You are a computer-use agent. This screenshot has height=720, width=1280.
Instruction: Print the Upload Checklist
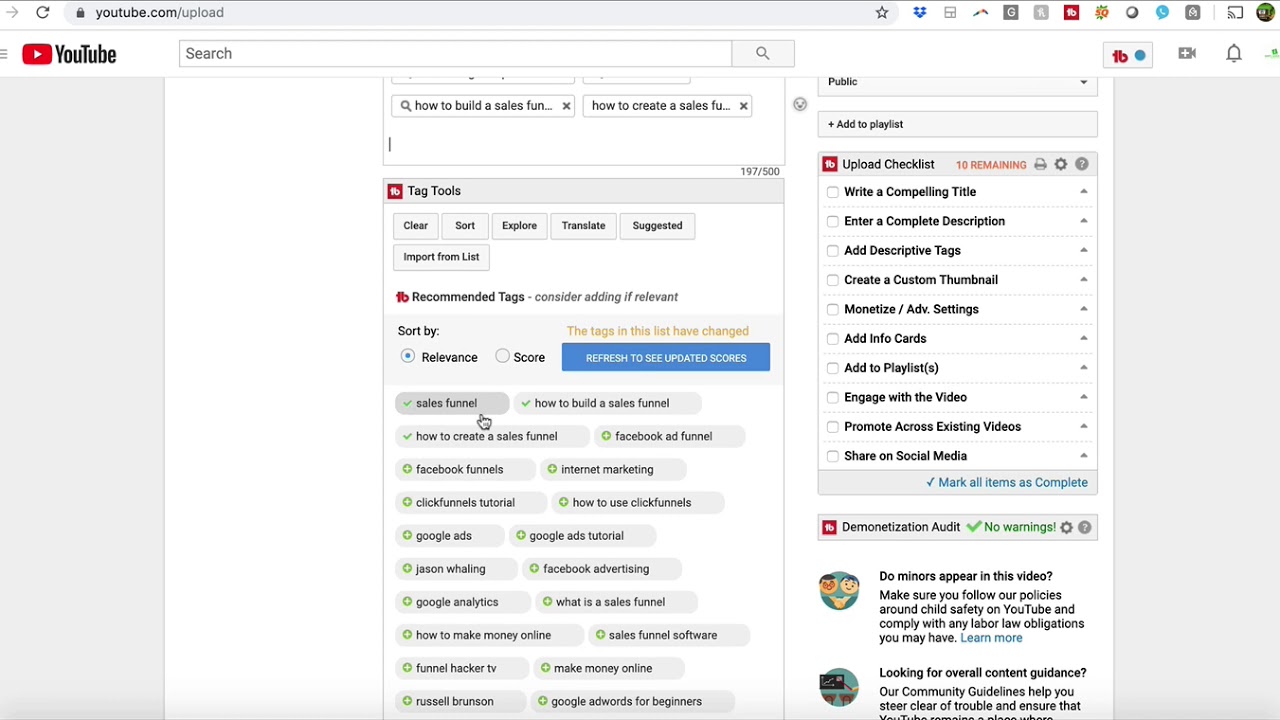coord(1040,165)
